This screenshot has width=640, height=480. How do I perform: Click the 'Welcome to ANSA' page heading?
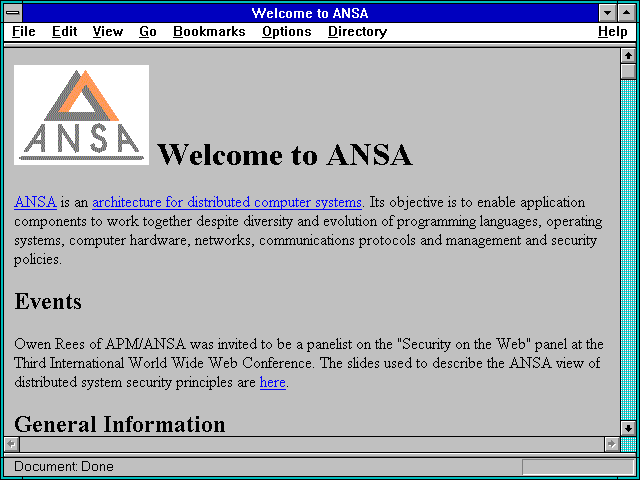pyautogui.click(x=284, y=155)
